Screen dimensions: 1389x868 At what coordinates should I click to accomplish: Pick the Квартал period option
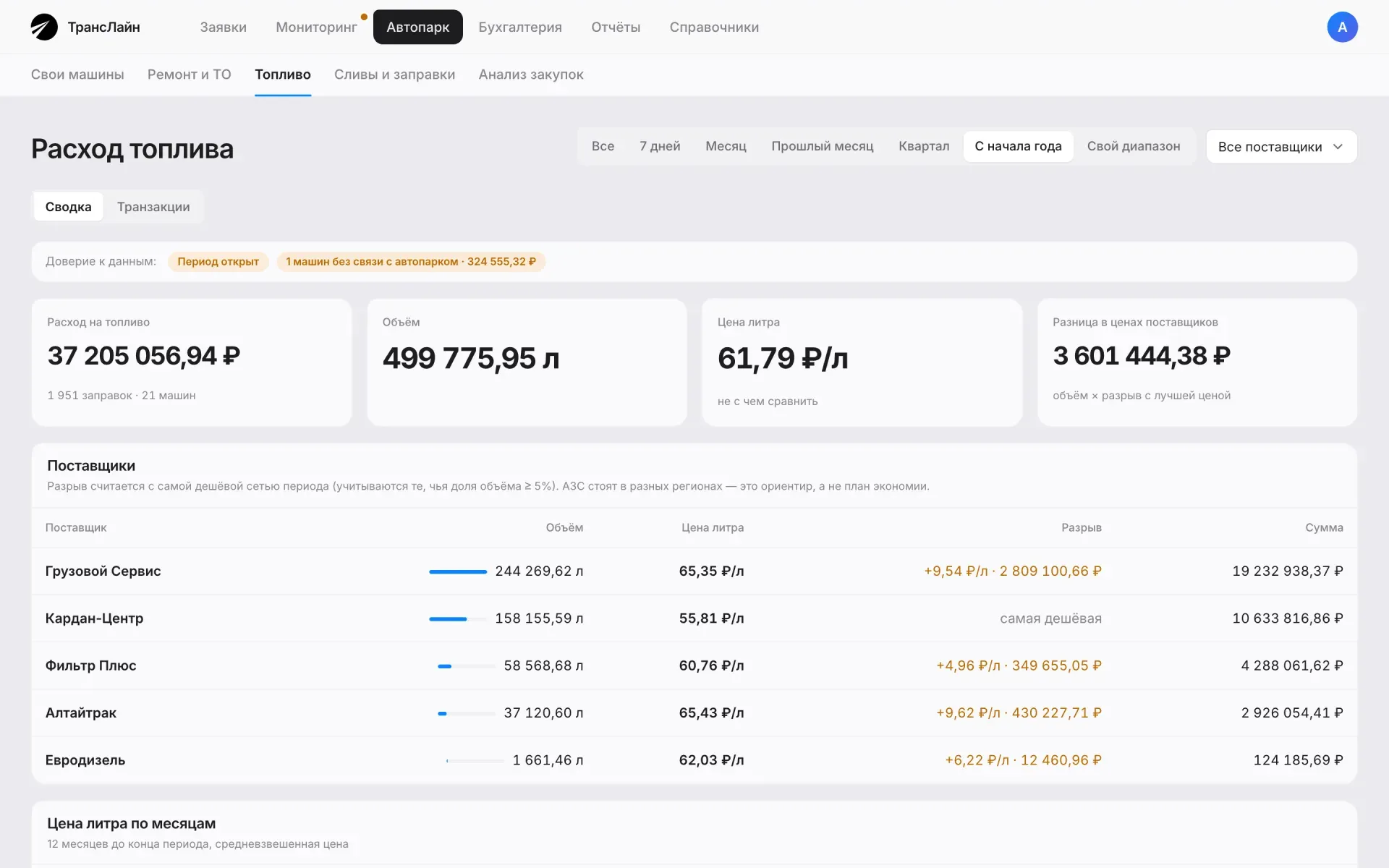[x=924, y=146]
